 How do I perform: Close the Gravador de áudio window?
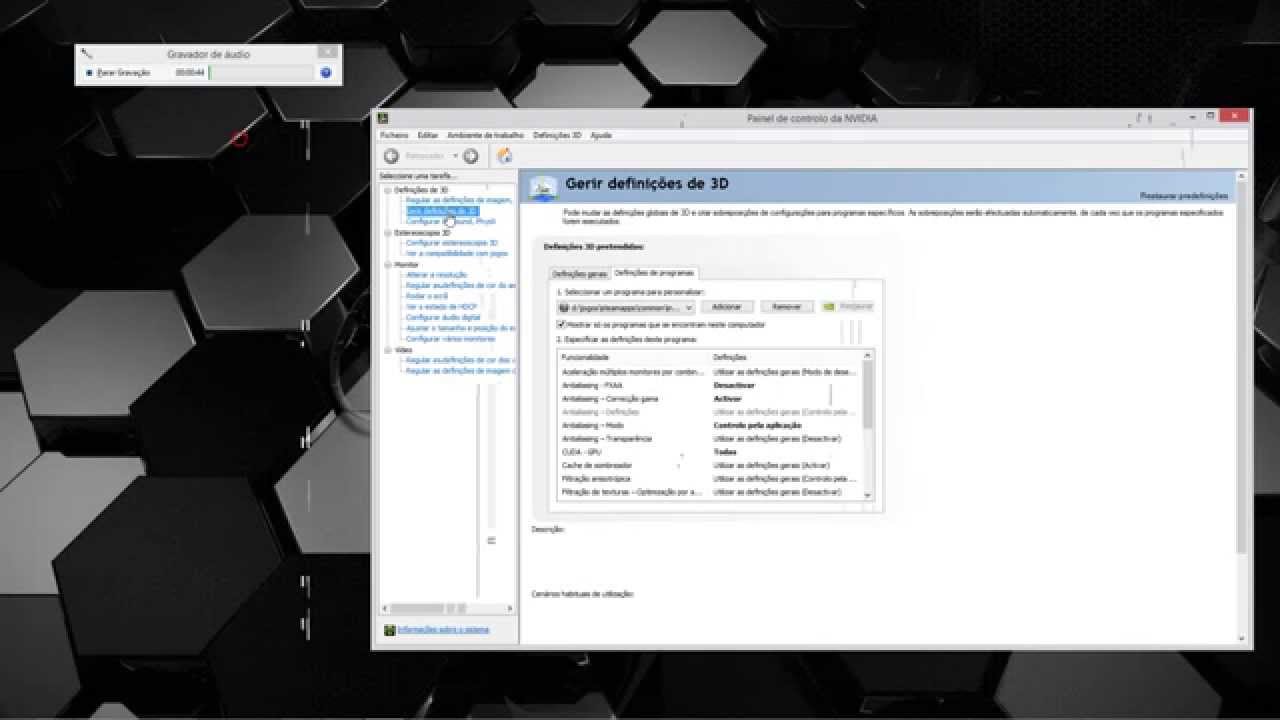pyautogui.click(x=327, y=52)
